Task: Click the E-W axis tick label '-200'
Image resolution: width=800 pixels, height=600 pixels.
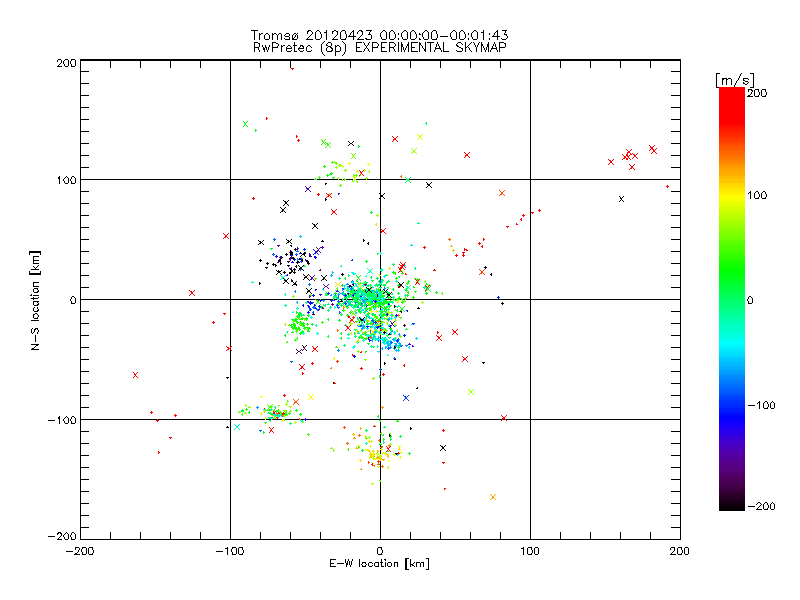Action: (x=80, y=551)
